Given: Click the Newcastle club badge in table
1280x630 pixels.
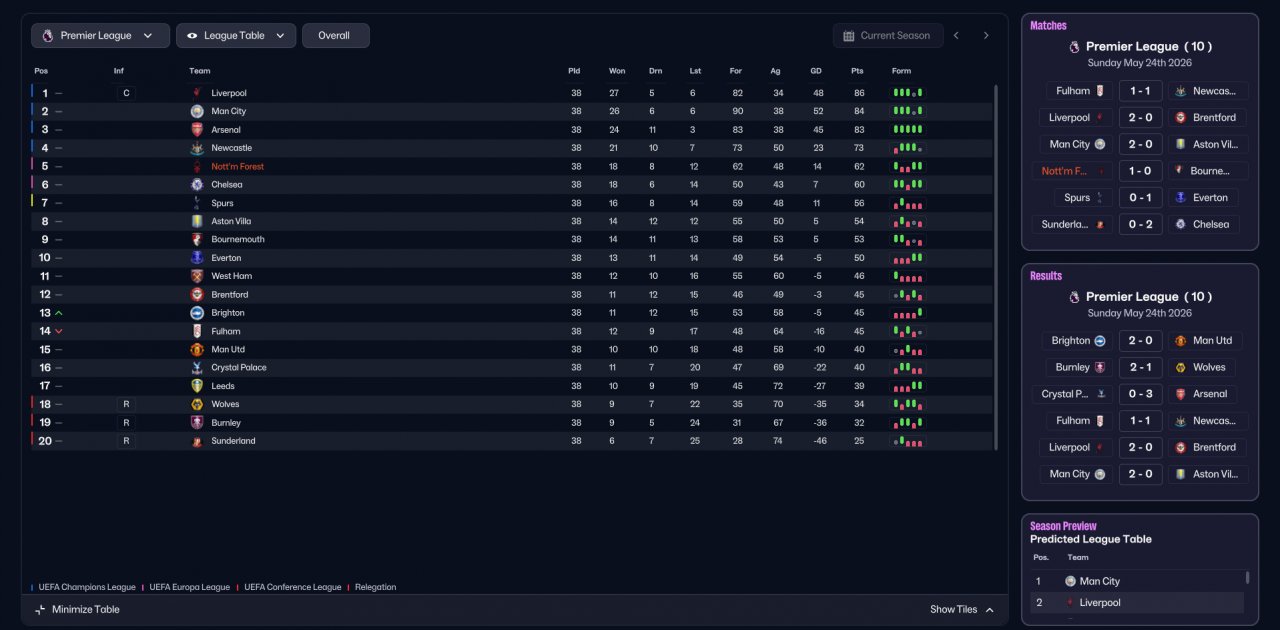Looking at the screenshot, I should point(197,148).
